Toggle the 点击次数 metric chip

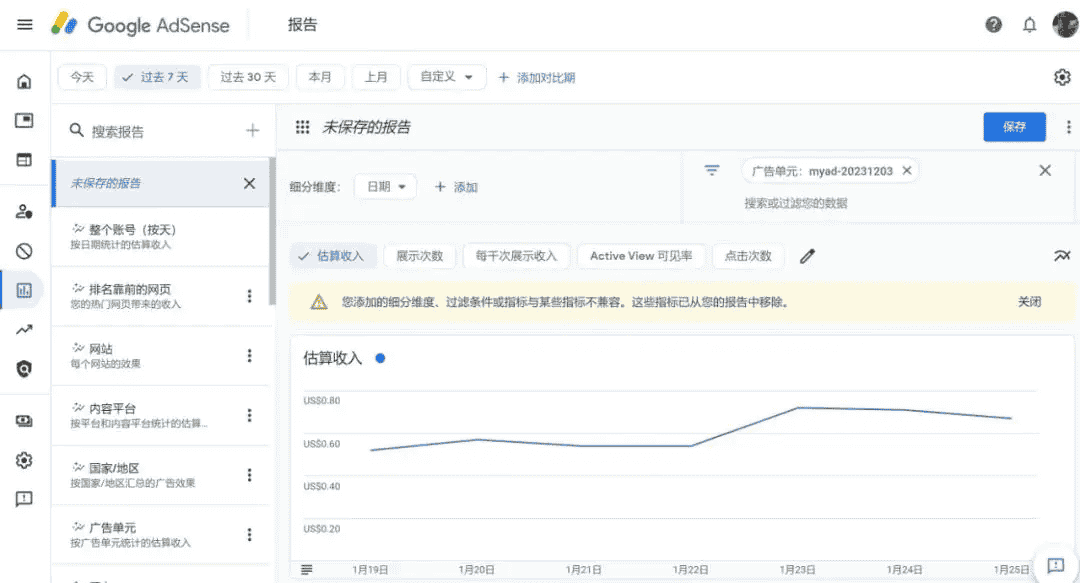pyautogui.click(x=748, y=256)
